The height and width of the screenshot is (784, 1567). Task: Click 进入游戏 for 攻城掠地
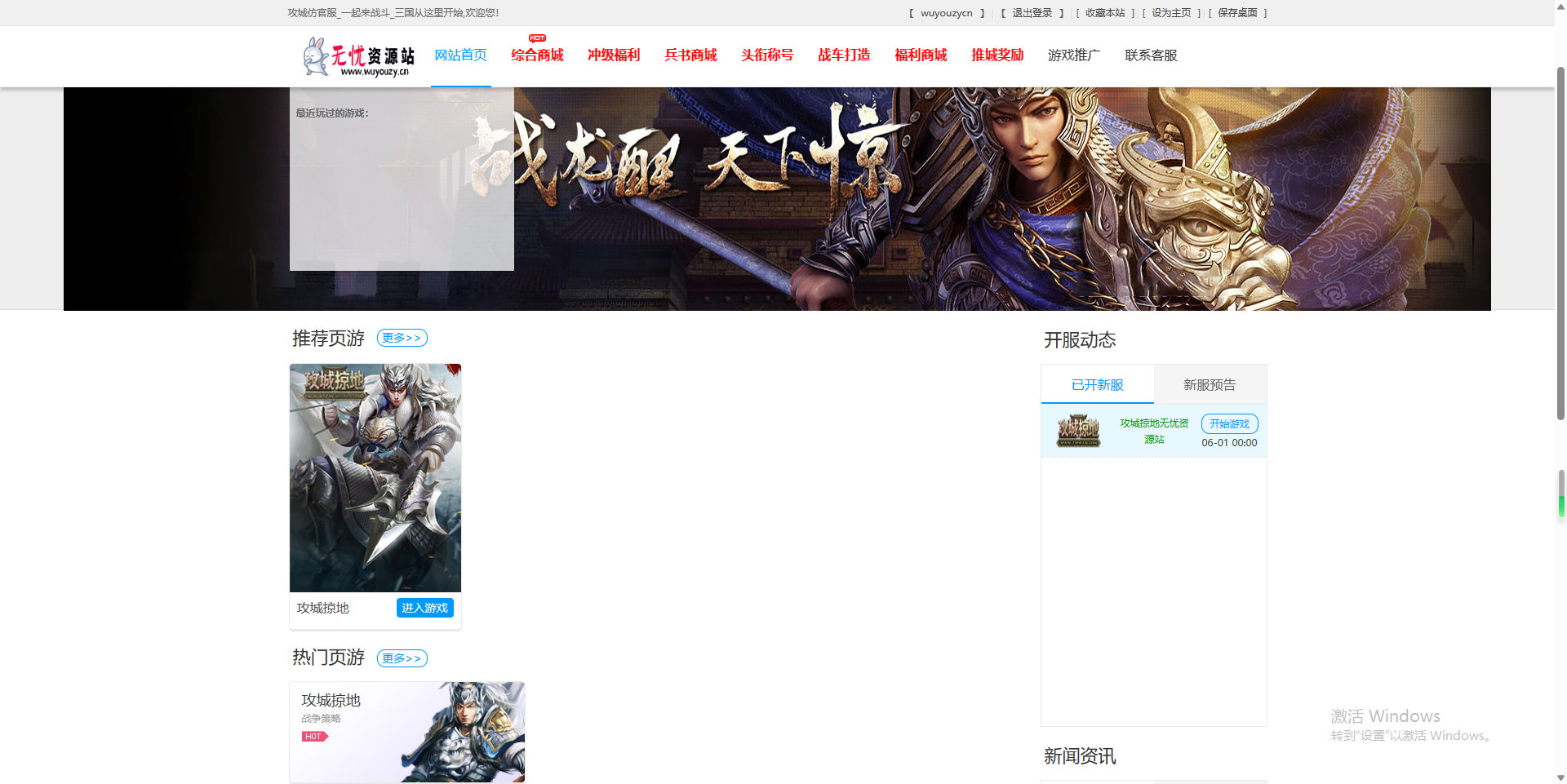pos(425,608)
